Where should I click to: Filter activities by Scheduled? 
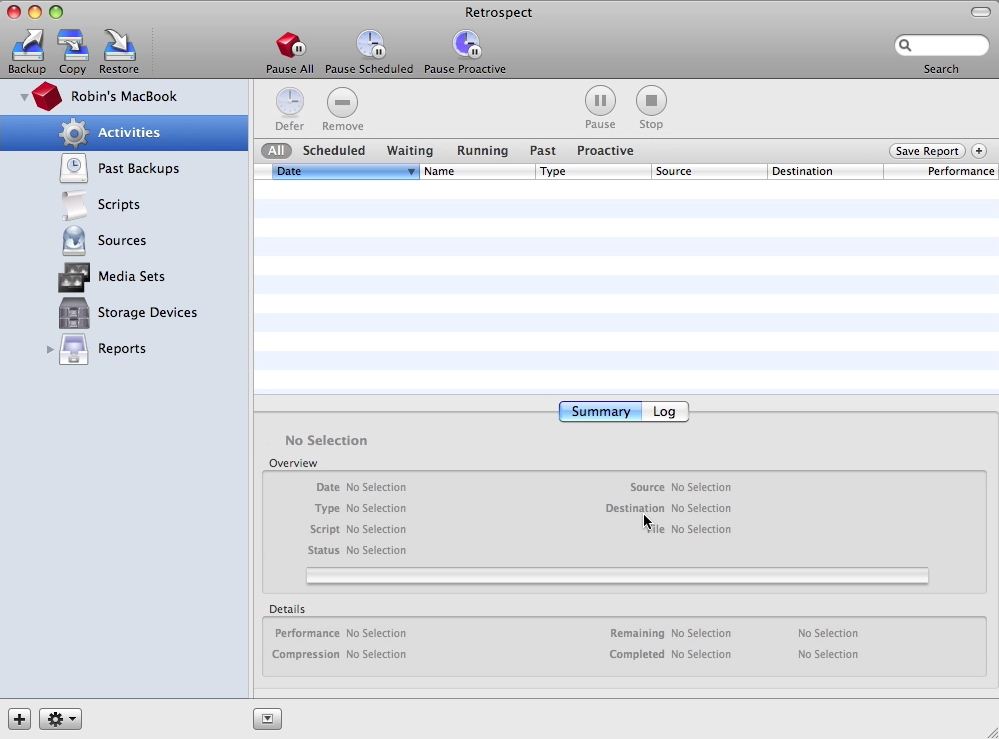point(334,150)
